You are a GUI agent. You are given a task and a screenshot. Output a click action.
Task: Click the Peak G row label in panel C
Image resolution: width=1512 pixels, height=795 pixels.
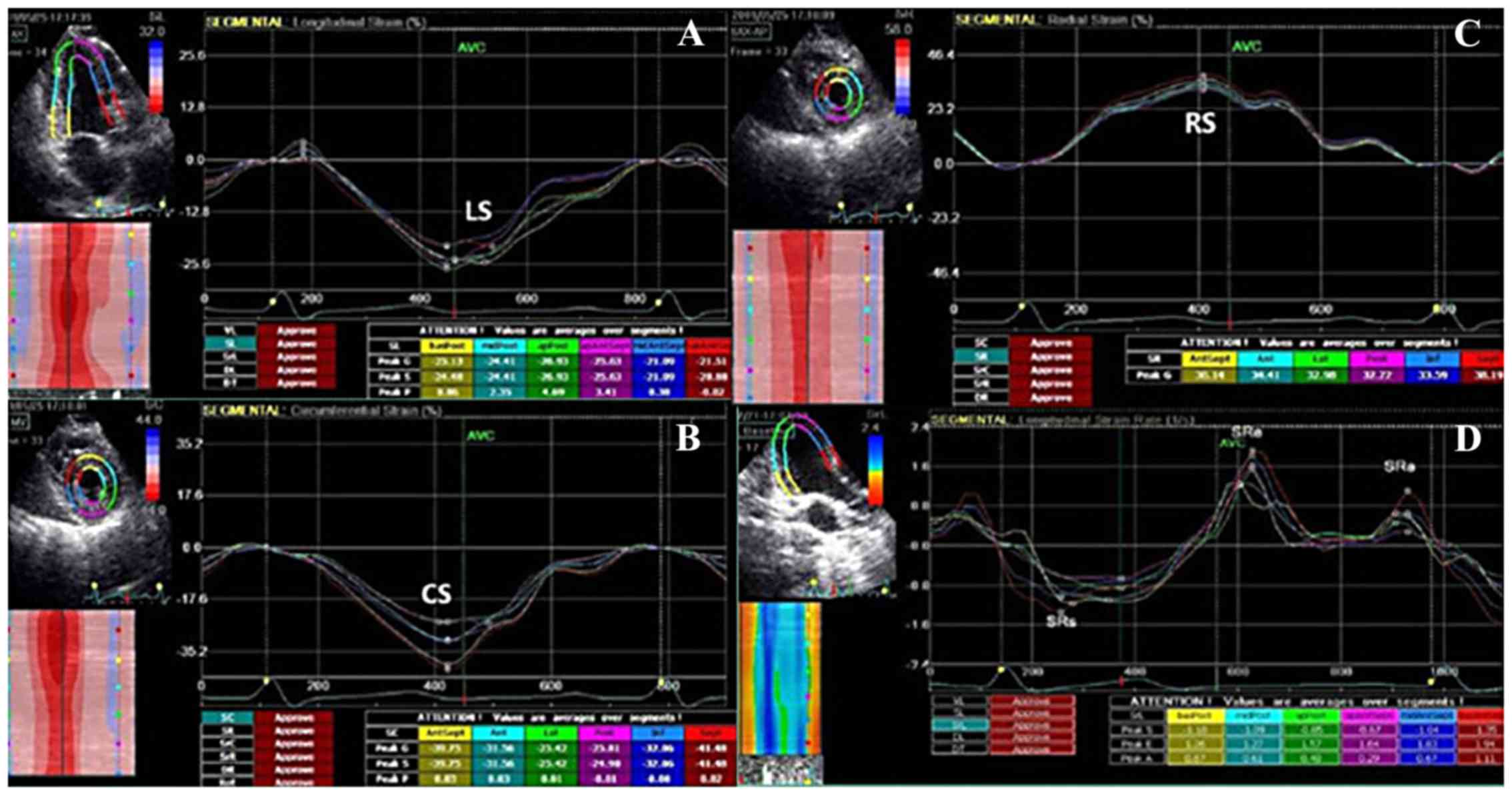[1153, 375]
